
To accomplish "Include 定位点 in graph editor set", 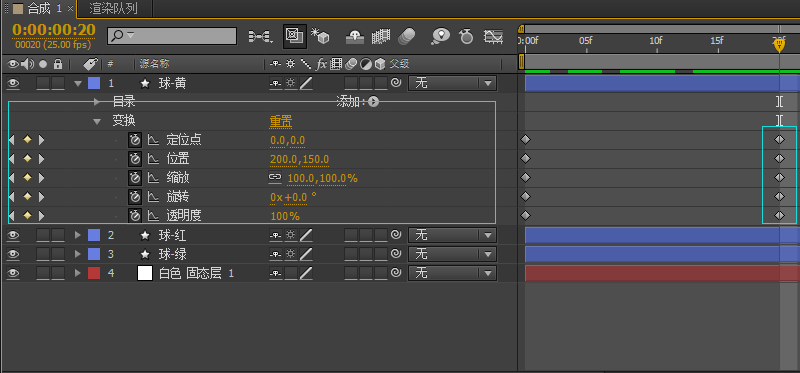I will (x=153, y=140).
